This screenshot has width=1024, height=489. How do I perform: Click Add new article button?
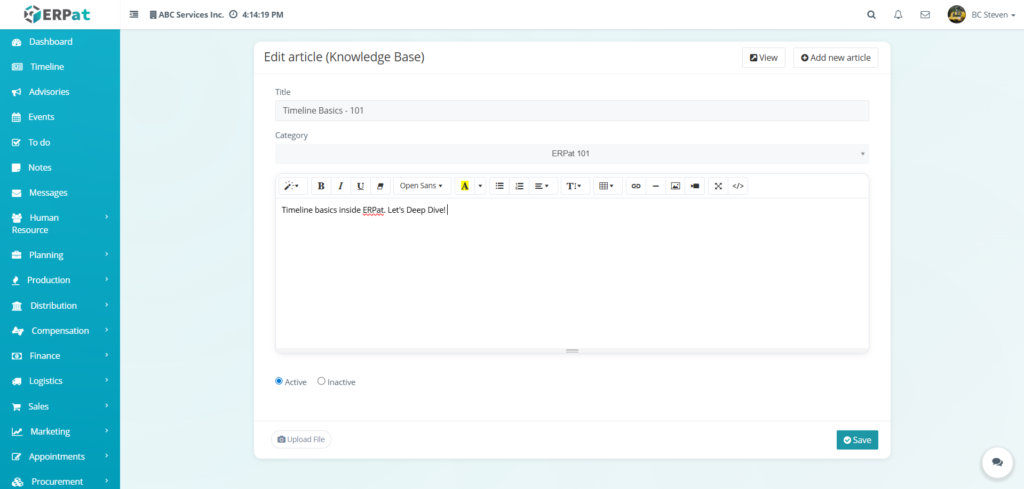(x=835, y=57)
